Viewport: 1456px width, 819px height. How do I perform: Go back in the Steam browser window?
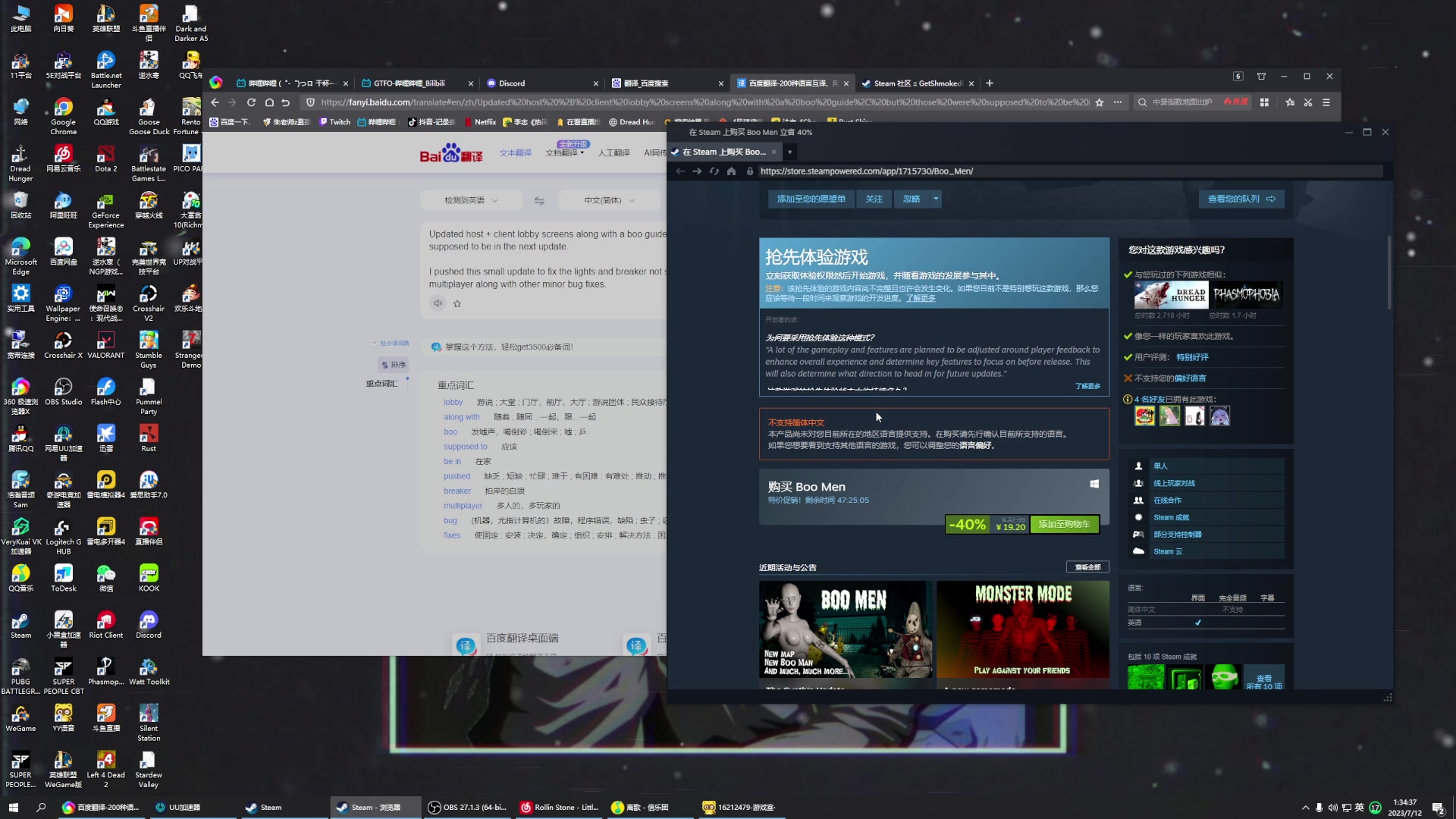point(680,171)
